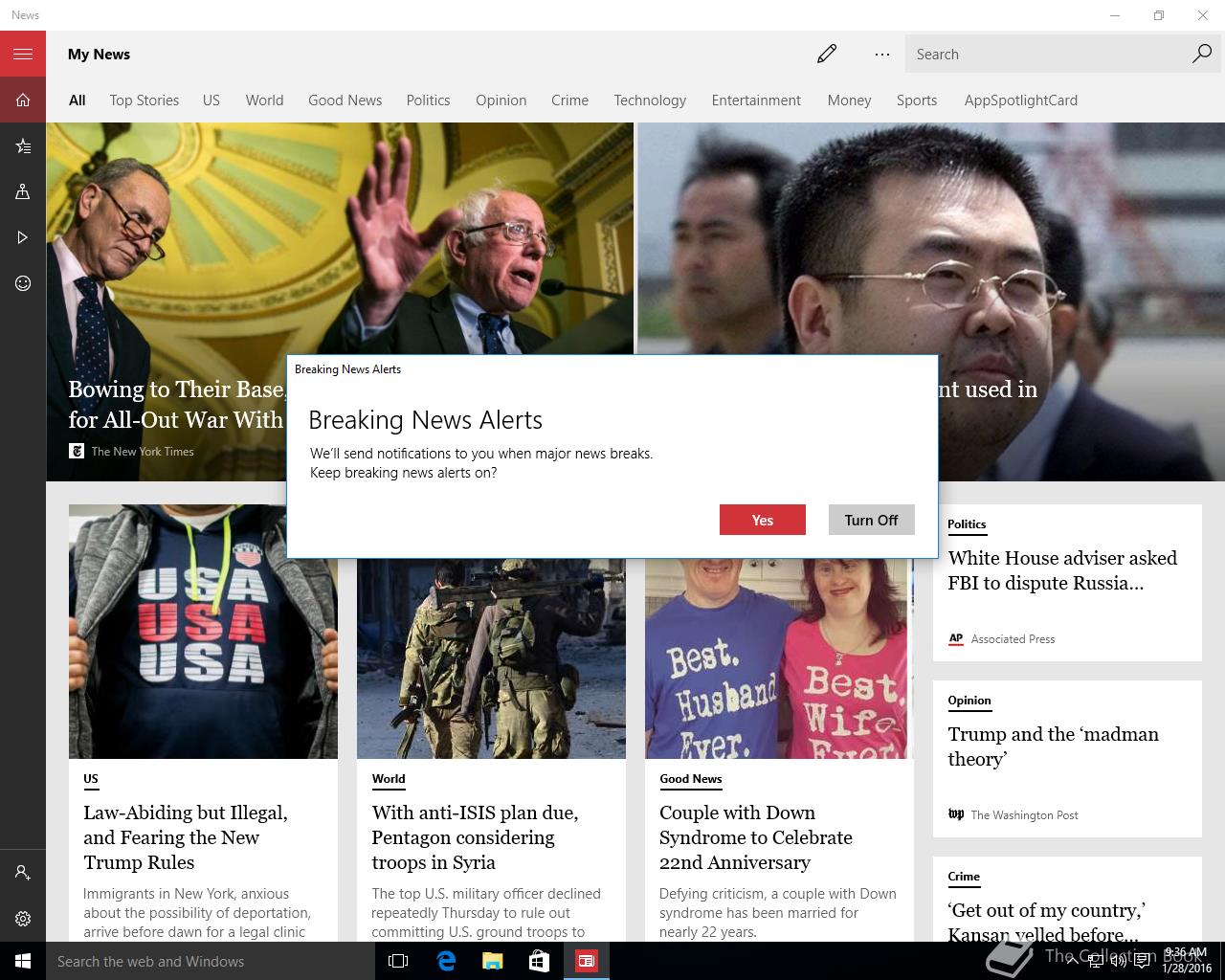Open the Windows Start menu
Viewport: 1225px width, 980px height.
pos(23,961)
